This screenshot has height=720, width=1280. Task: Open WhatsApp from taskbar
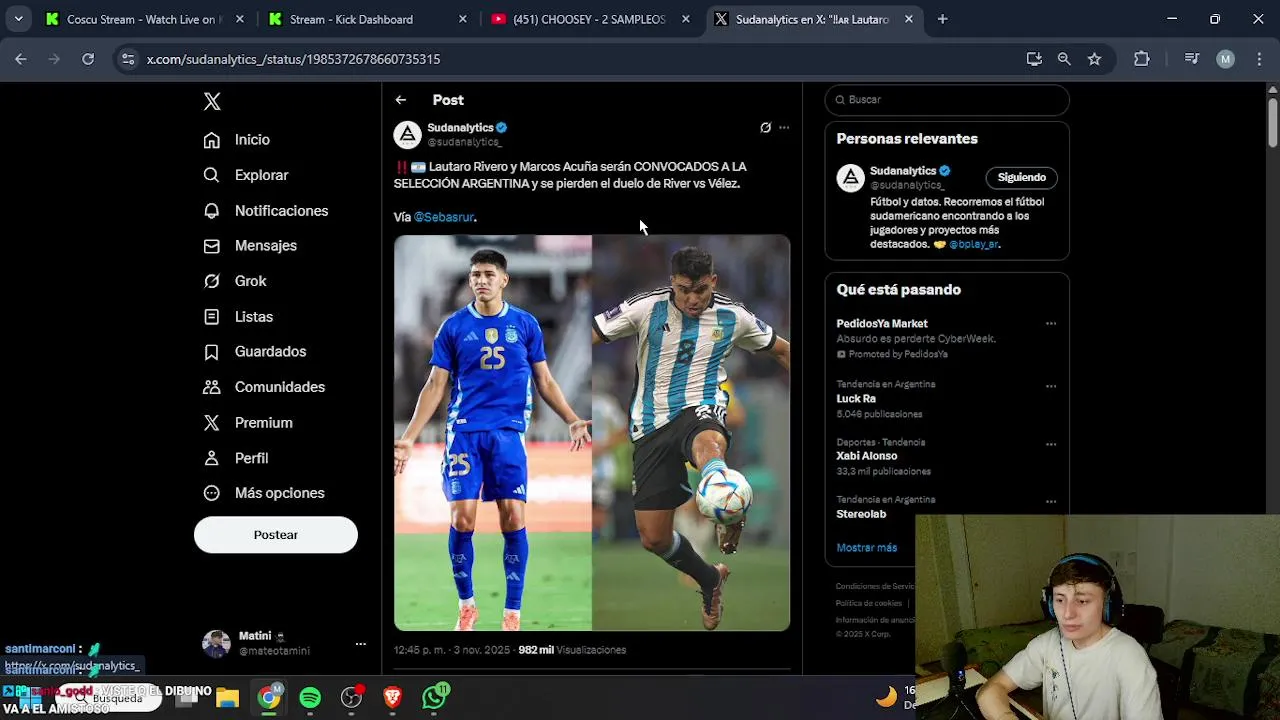pos(434,698)
